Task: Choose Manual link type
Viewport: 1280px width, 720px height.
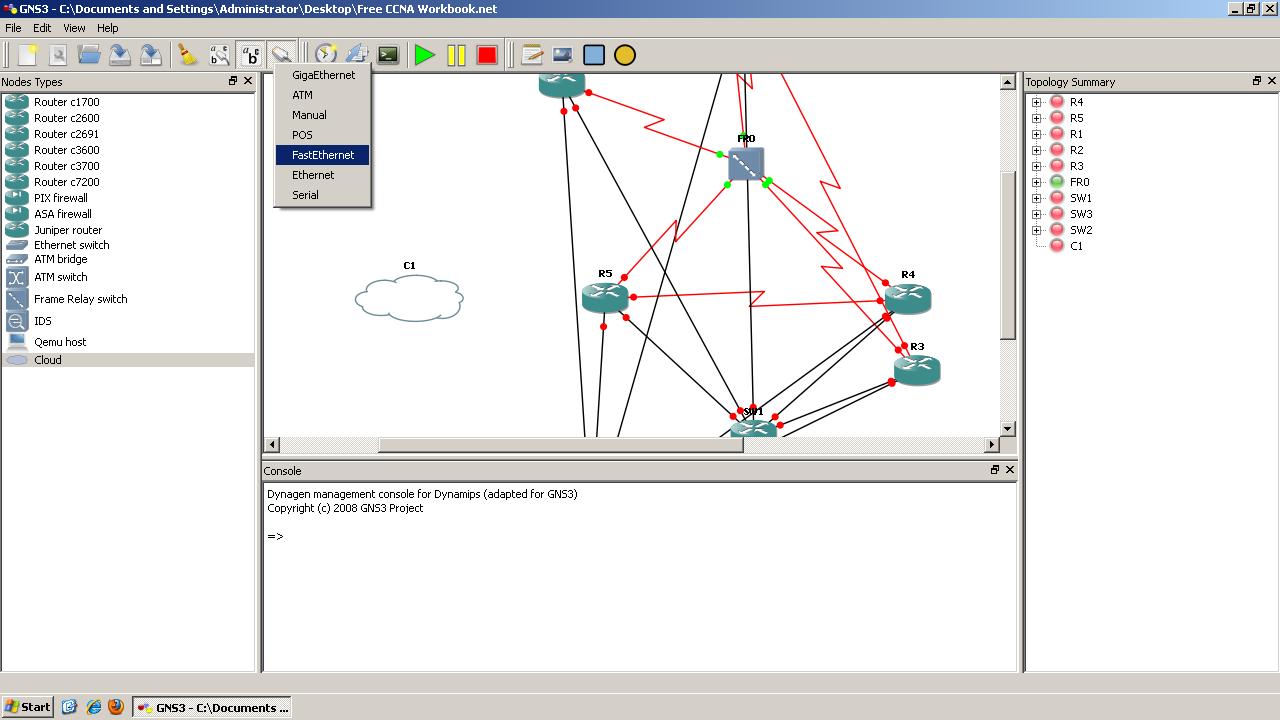Action: [x=323, y=115]
